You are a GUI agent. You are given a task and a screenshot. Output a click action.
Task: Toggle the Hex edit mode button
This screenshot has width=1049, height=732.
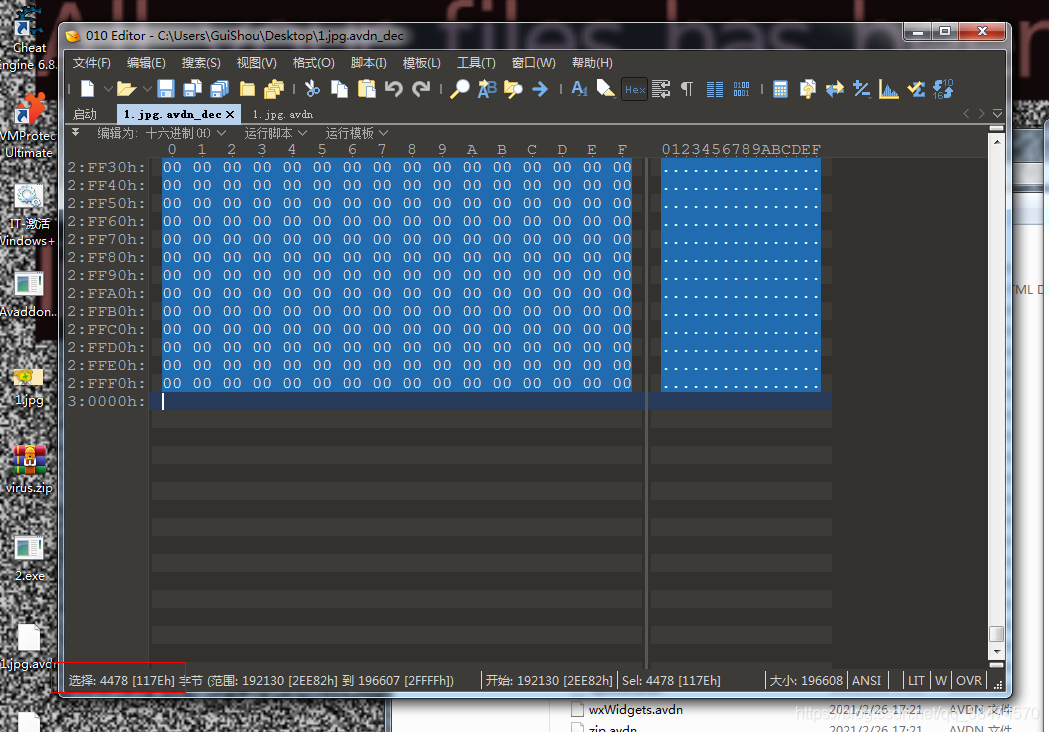click(x=634, y=89)
